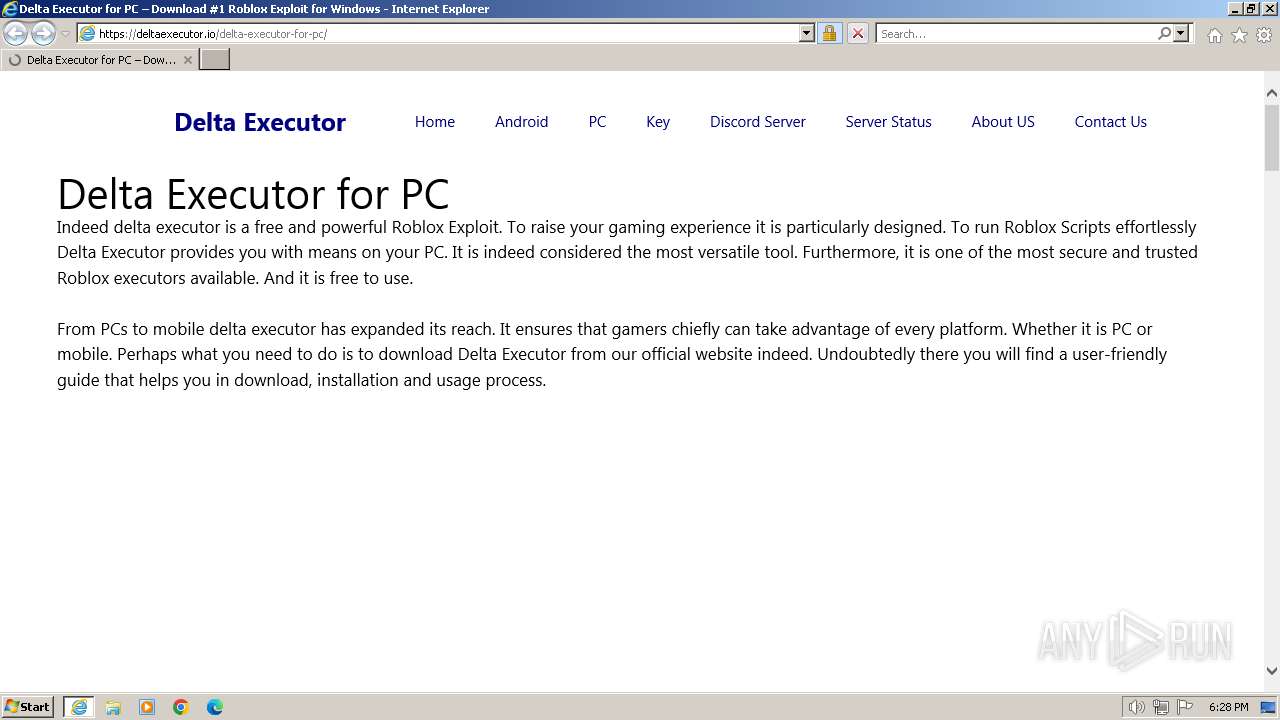Open the PC menu link

(597, 122)
